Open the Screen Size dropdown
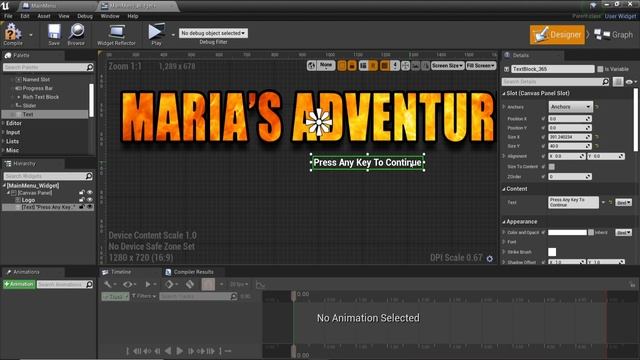The width and height of the screenshot is (640, 360). click(447, 66)
